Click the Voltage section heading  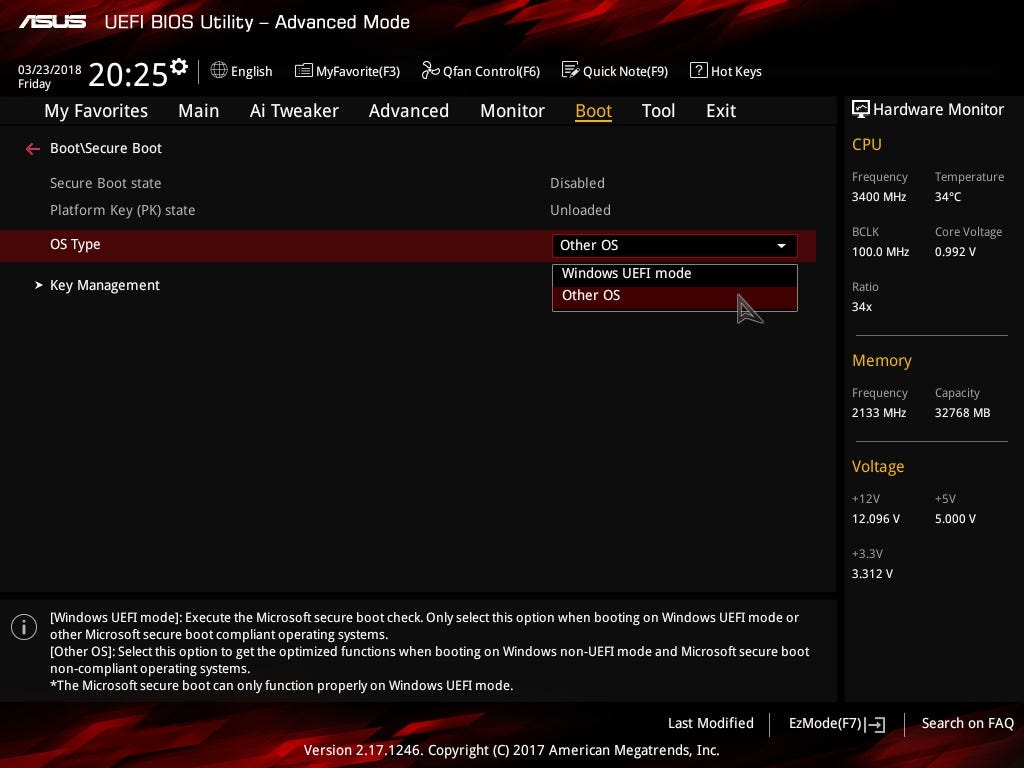[x=878, y=467]
